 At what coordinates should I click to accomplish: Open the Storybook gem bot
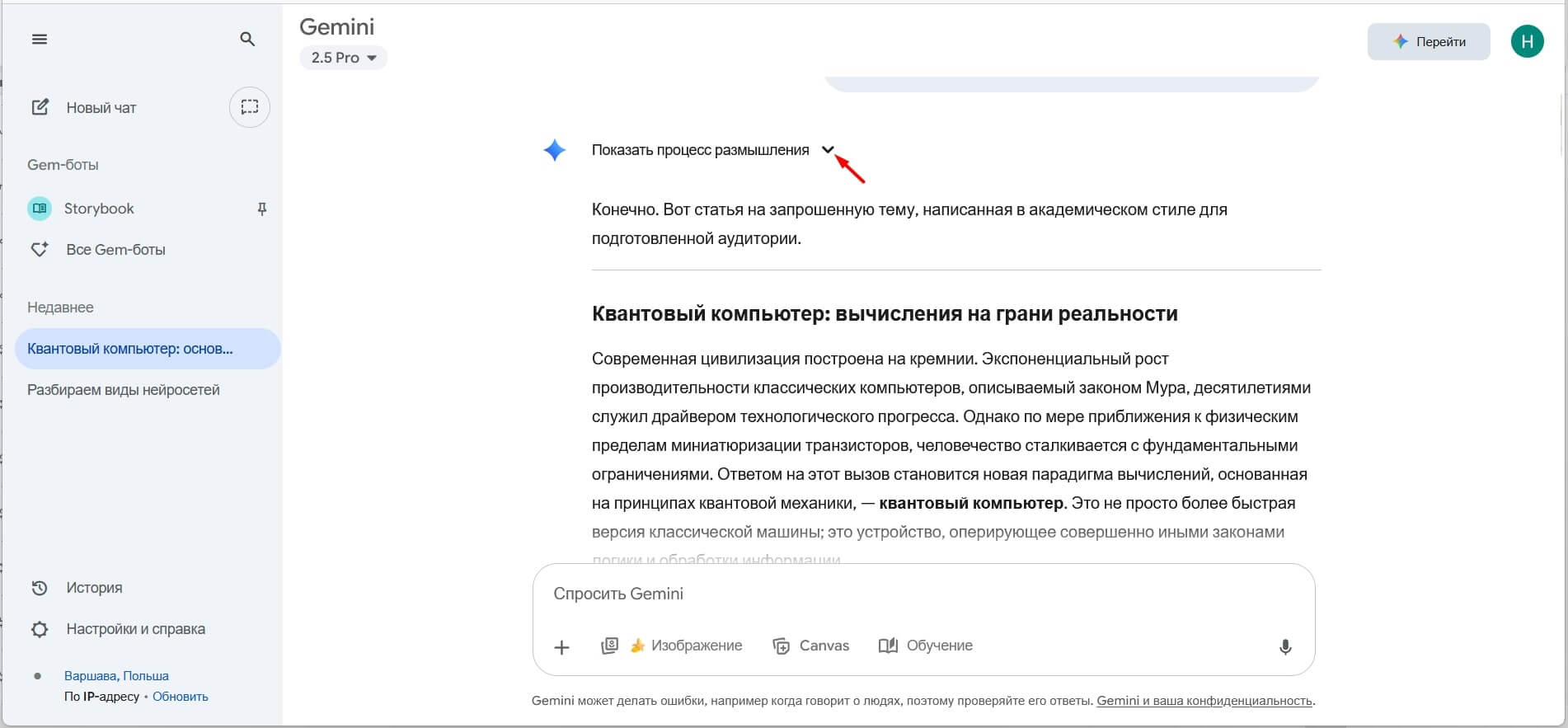pyautogui.click(x=99, y=209)
